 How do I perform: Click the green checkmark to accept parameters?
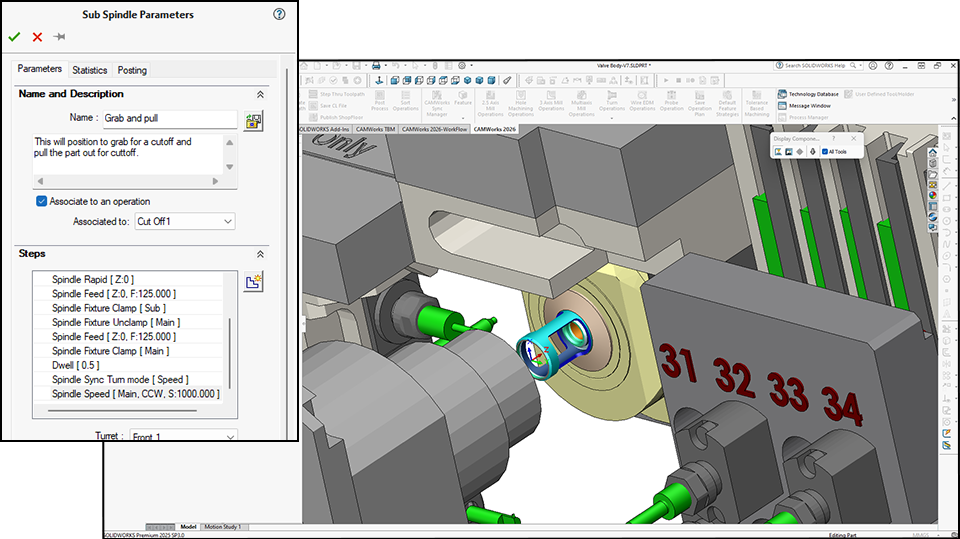click(x=14, y=37)
